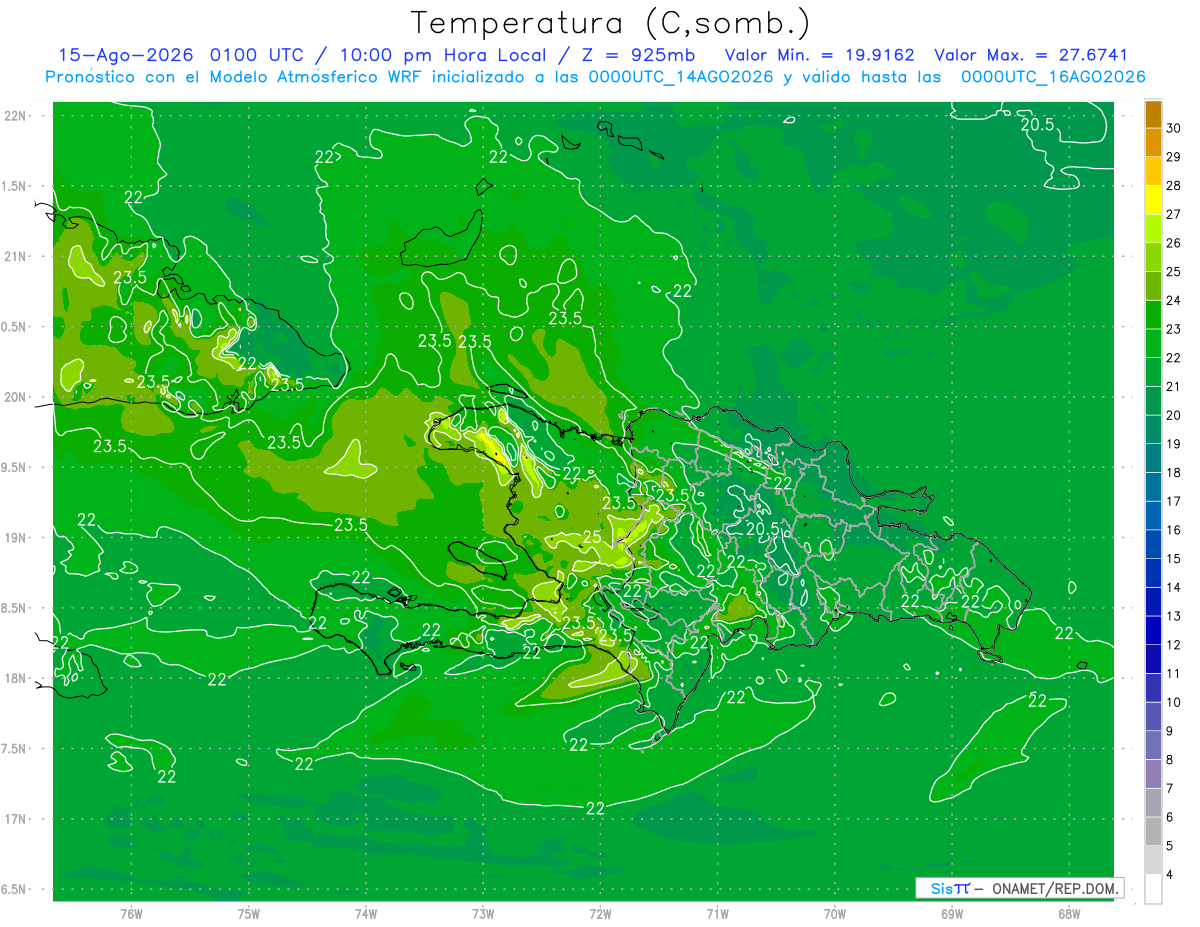Viewport: 1200px width, 927px height.
Task: Select the 17N latitude axis label
Action: coord(17,819)
